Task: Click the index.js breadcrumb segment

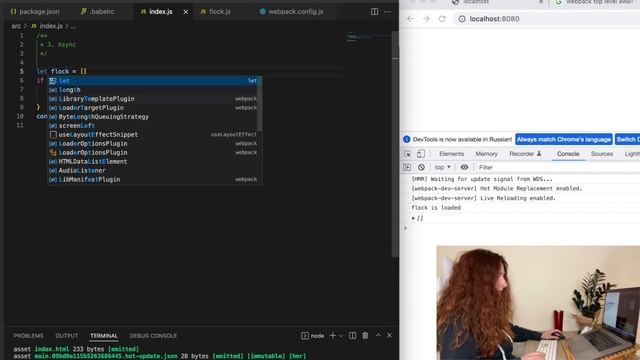Action: [x=47, y=26]
